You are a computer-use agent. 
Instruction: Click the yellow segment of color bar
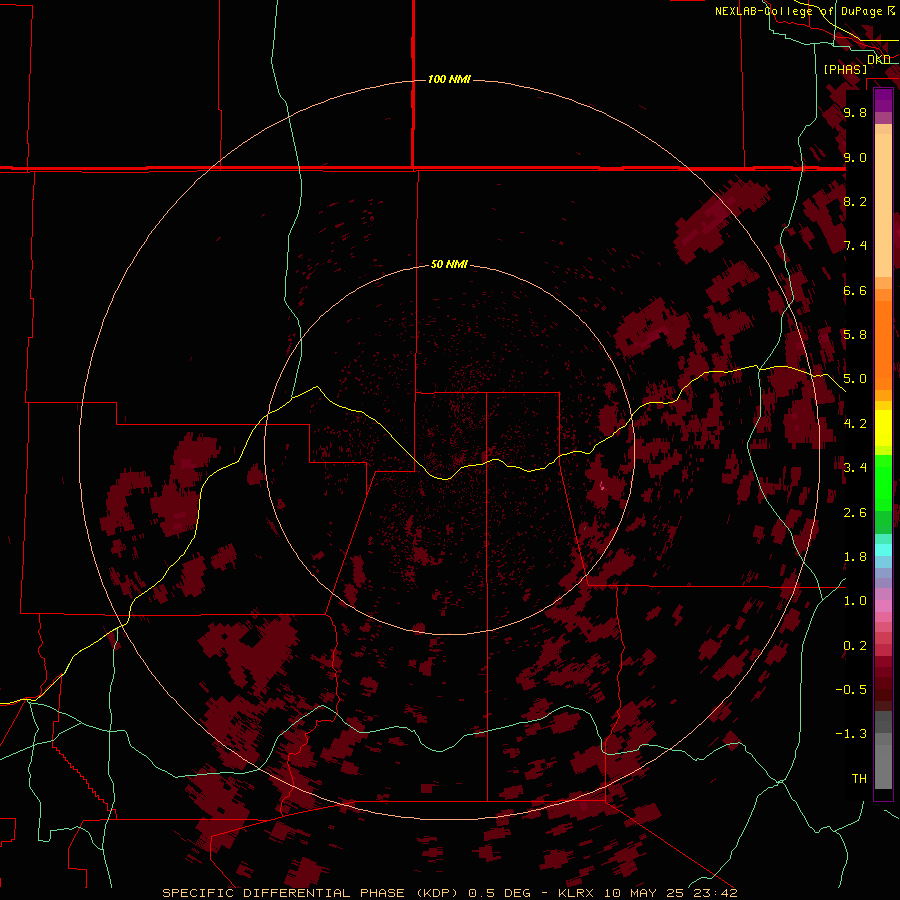883,428
